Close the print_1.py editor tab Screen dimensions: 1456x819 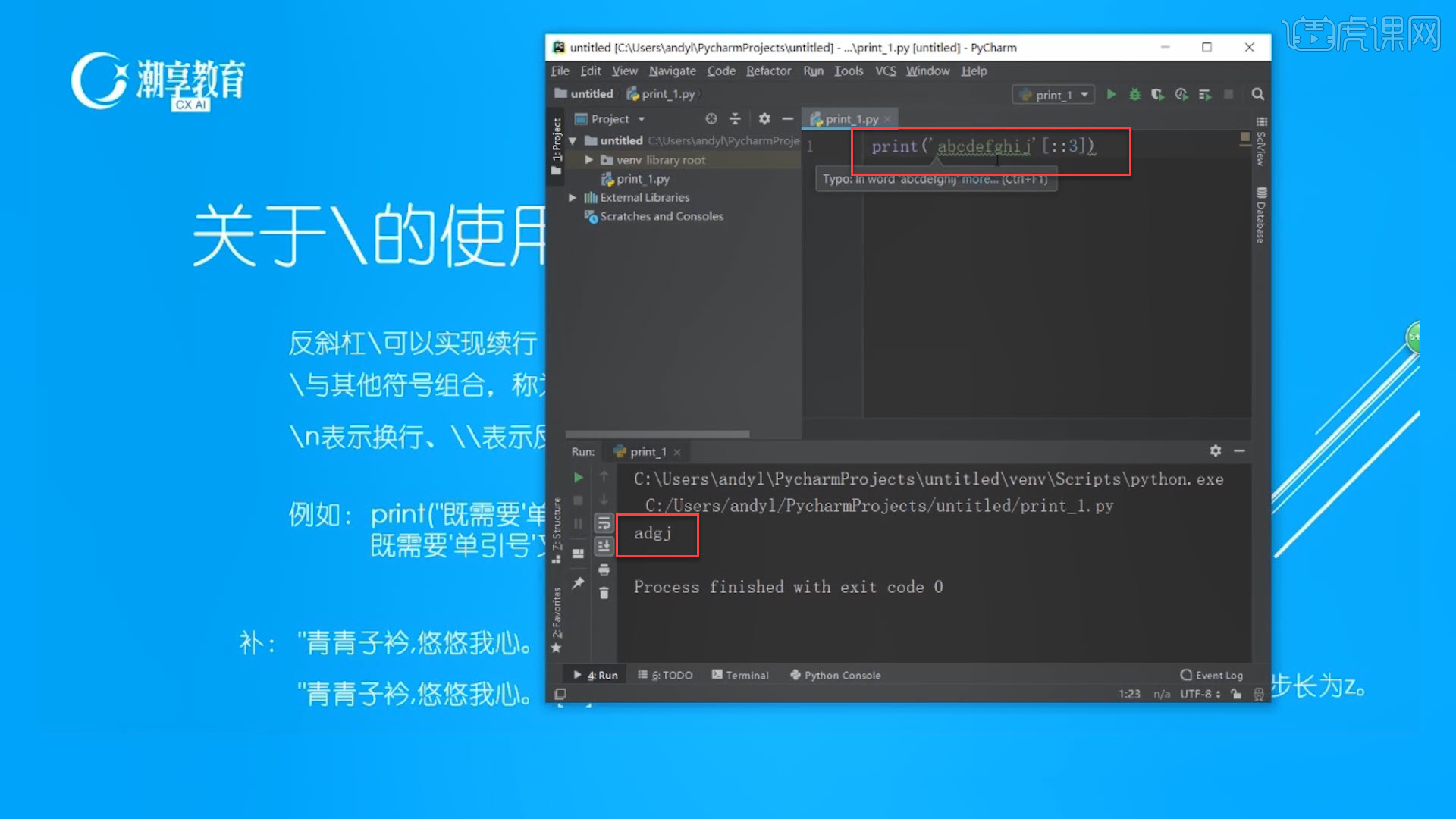coord(887,120)
